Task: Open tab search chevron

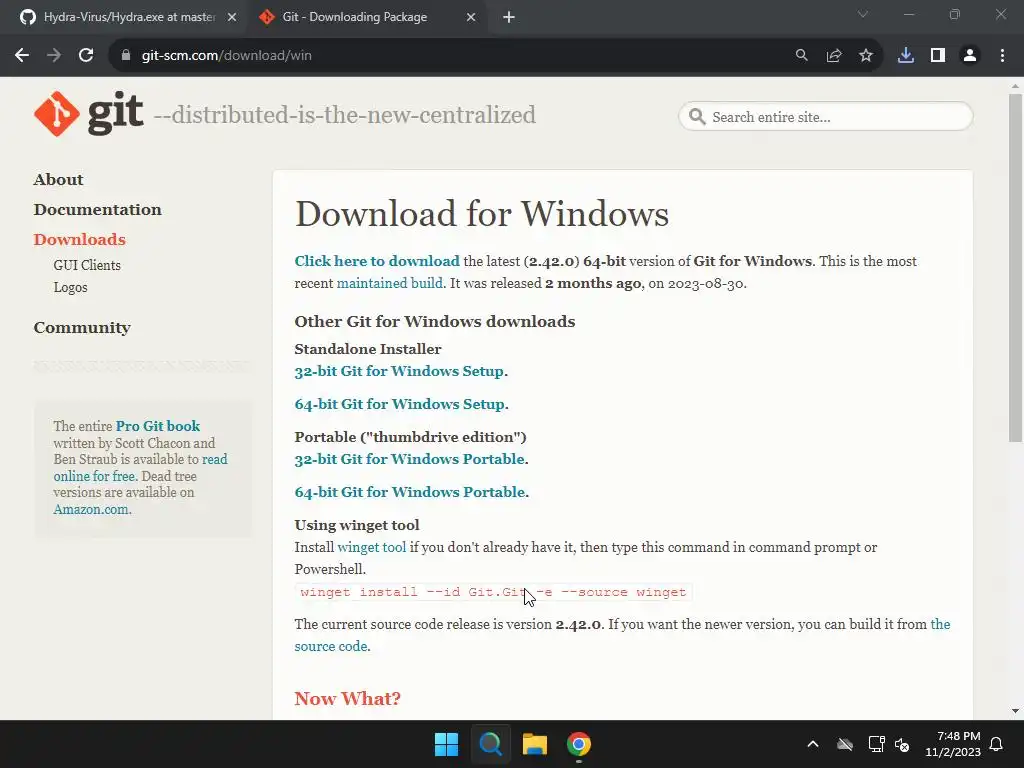Action: (863, 14)
